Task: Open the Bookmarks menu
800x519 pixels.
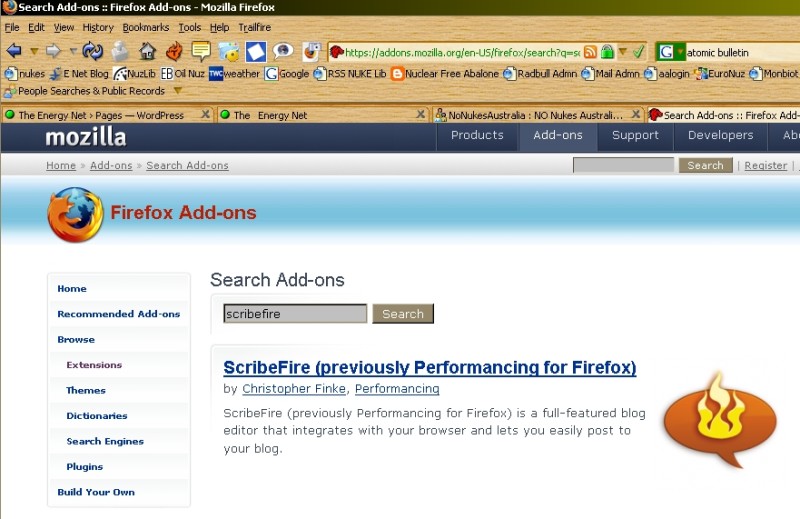Action: coord(145,27)
